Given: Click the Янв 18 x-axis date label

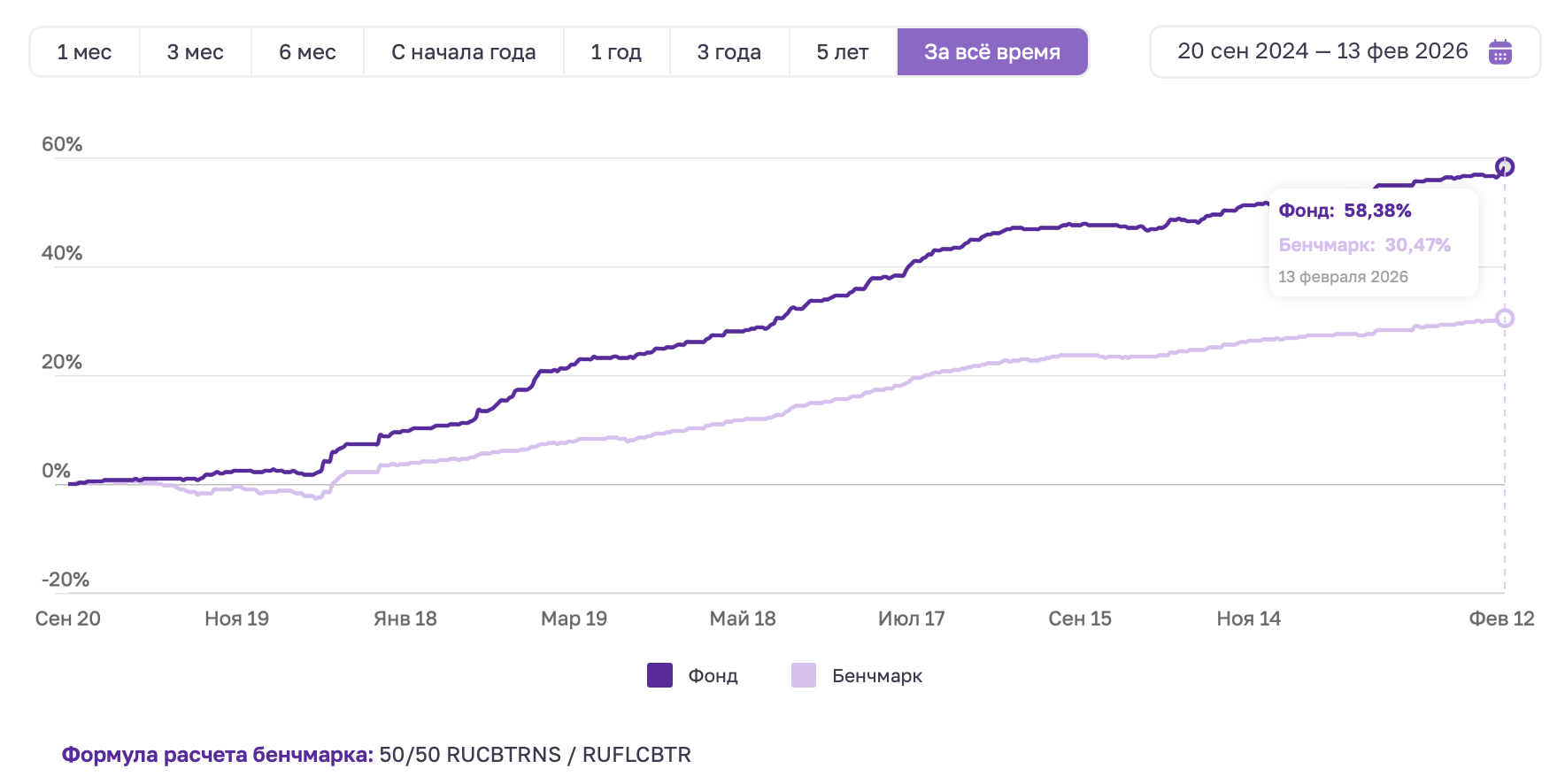Looking at the screenshot, I should [x=405, y=619].
